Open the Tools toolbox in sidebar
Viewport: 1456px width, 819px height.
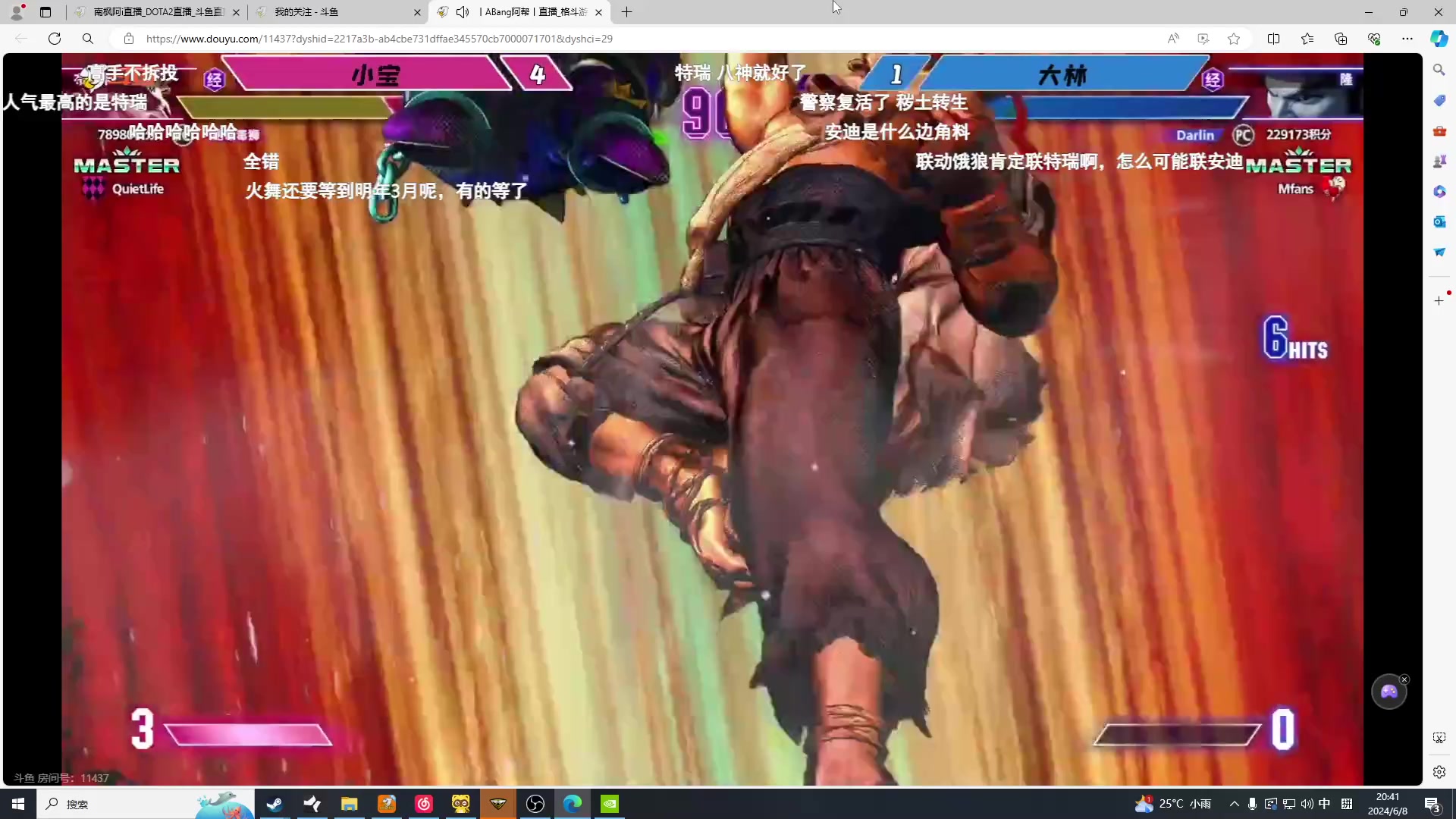click(x=1439, y=130)
